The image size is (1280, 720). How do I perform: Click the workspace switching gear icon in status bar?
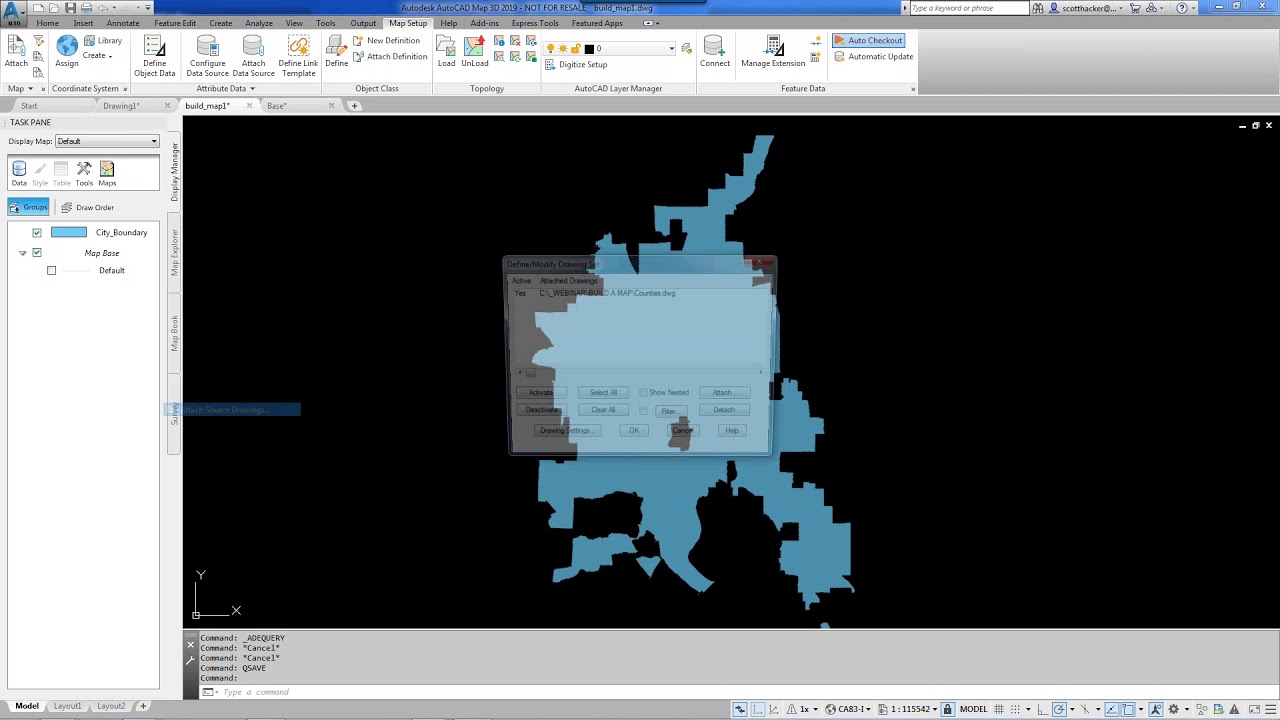(1174, 709)
